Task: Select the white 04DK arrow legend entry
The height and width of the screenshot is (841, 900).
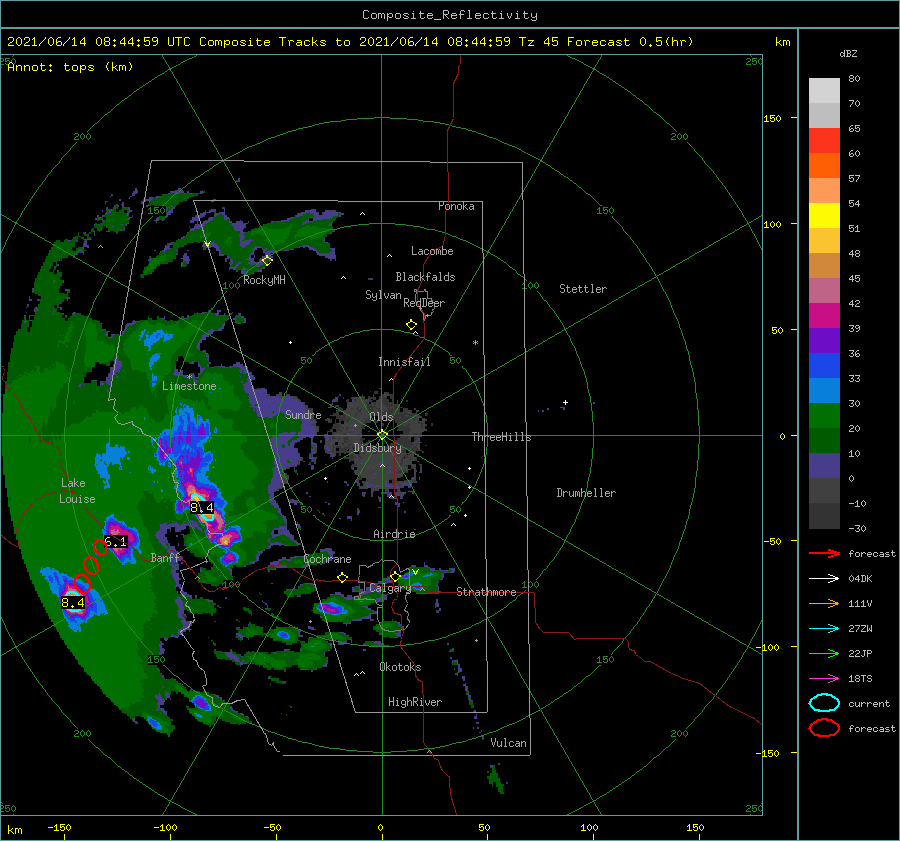Action: [x=824, y=578]
